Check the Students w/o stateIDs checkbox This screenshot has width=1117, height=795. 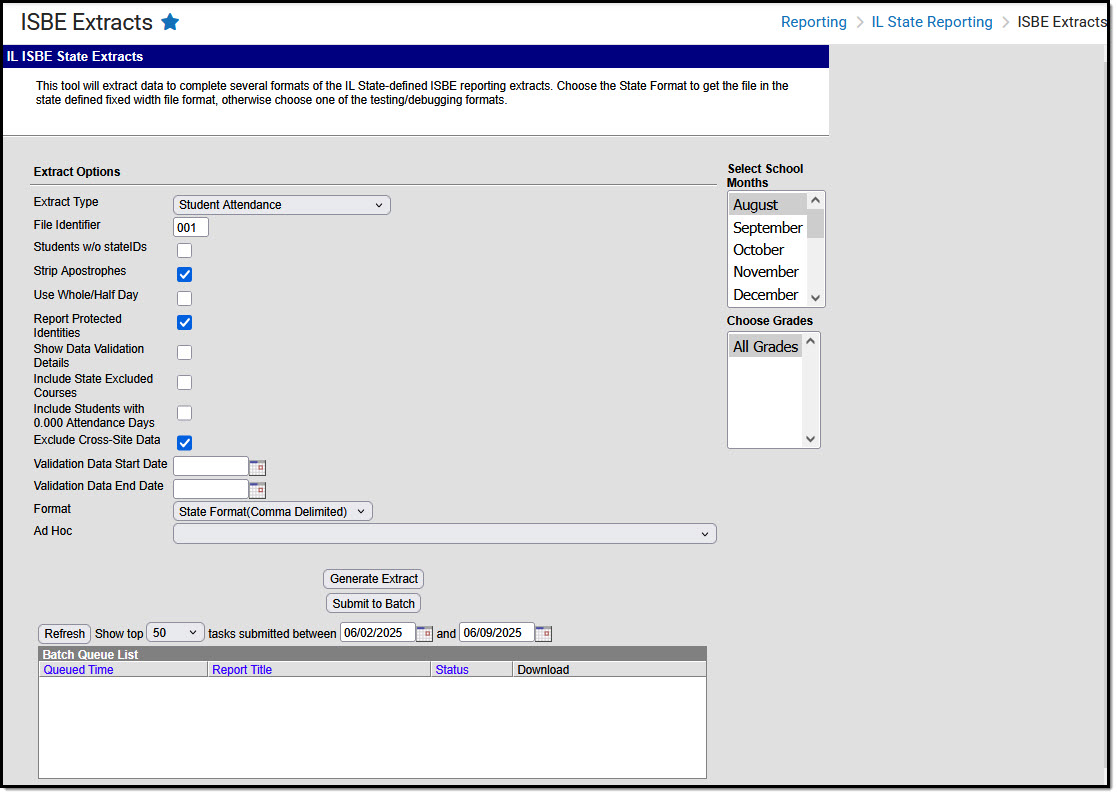pos(185,251)
